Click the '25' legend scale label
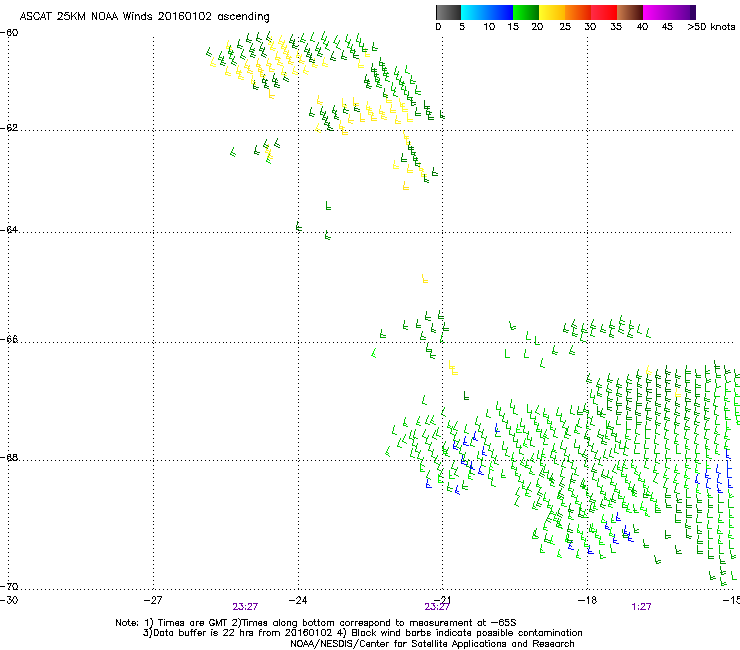The height and width of the screenshot is (650, 740). click(565, 27)
